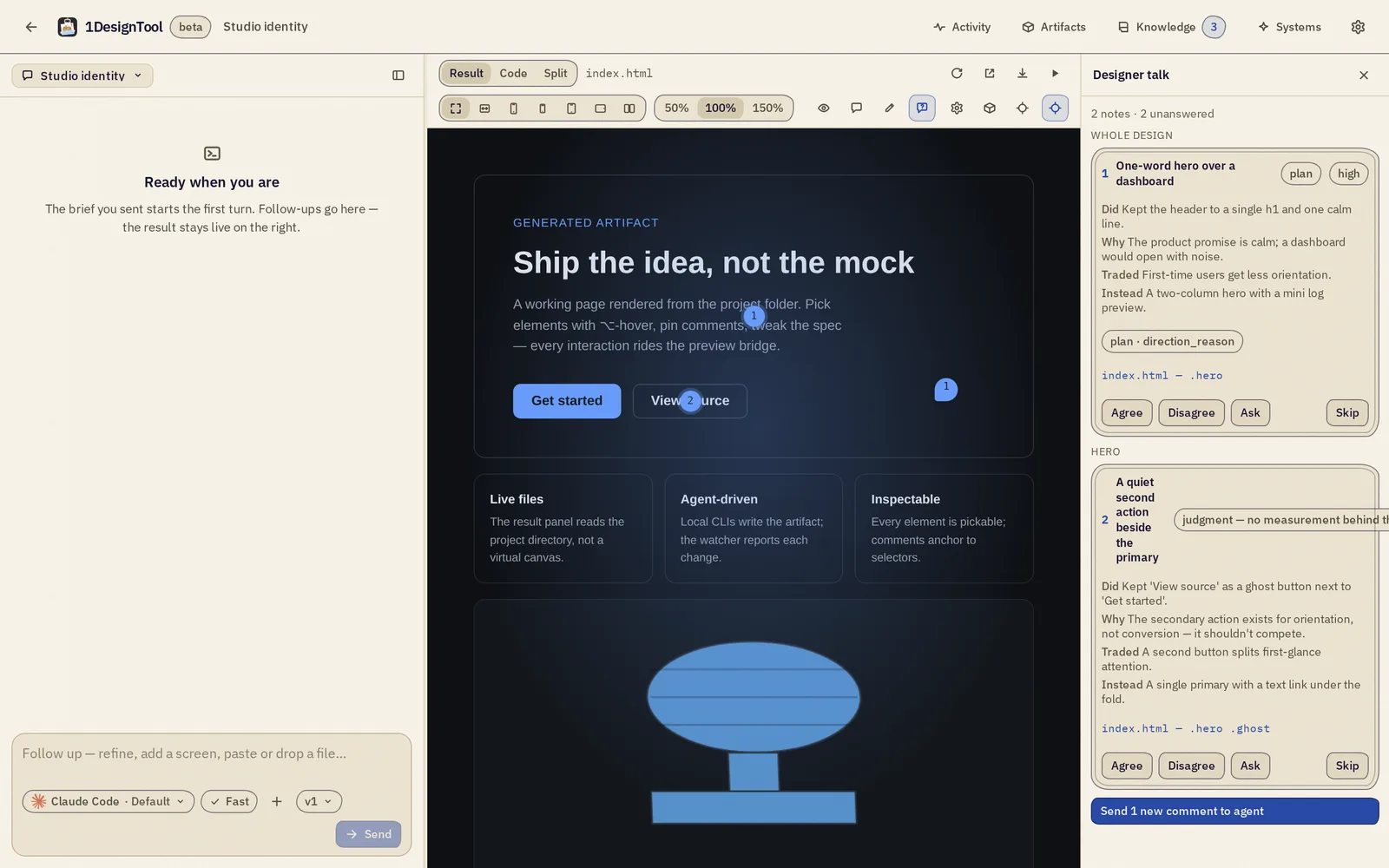Select the fit-to-frame viewport mode
Image resolution: width=1389 pixels, height=868 pixels.
pos(456,108)
